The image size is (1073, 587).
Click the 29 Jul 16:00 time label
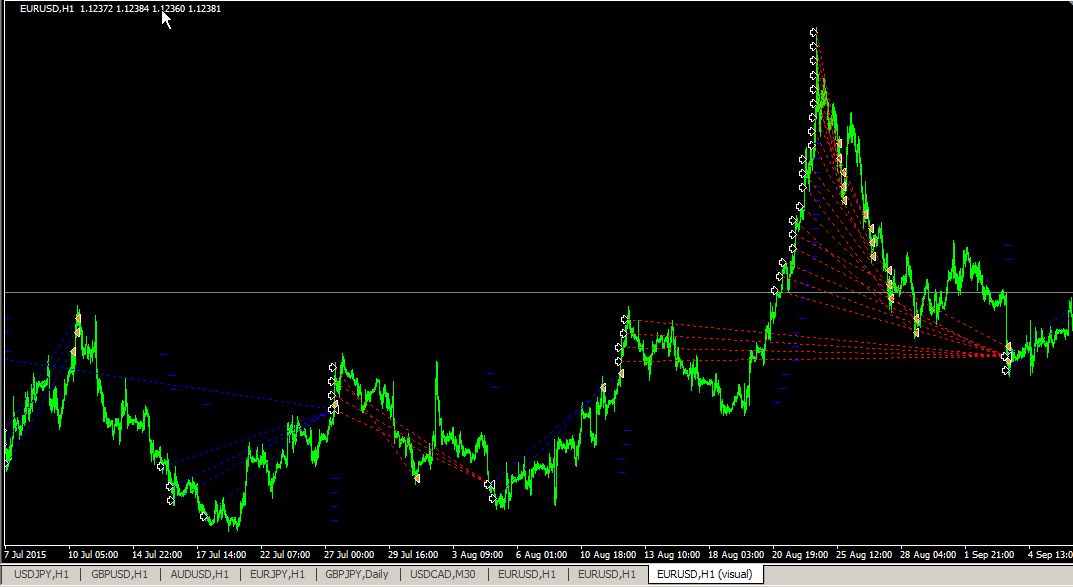(x=413, y=555)
